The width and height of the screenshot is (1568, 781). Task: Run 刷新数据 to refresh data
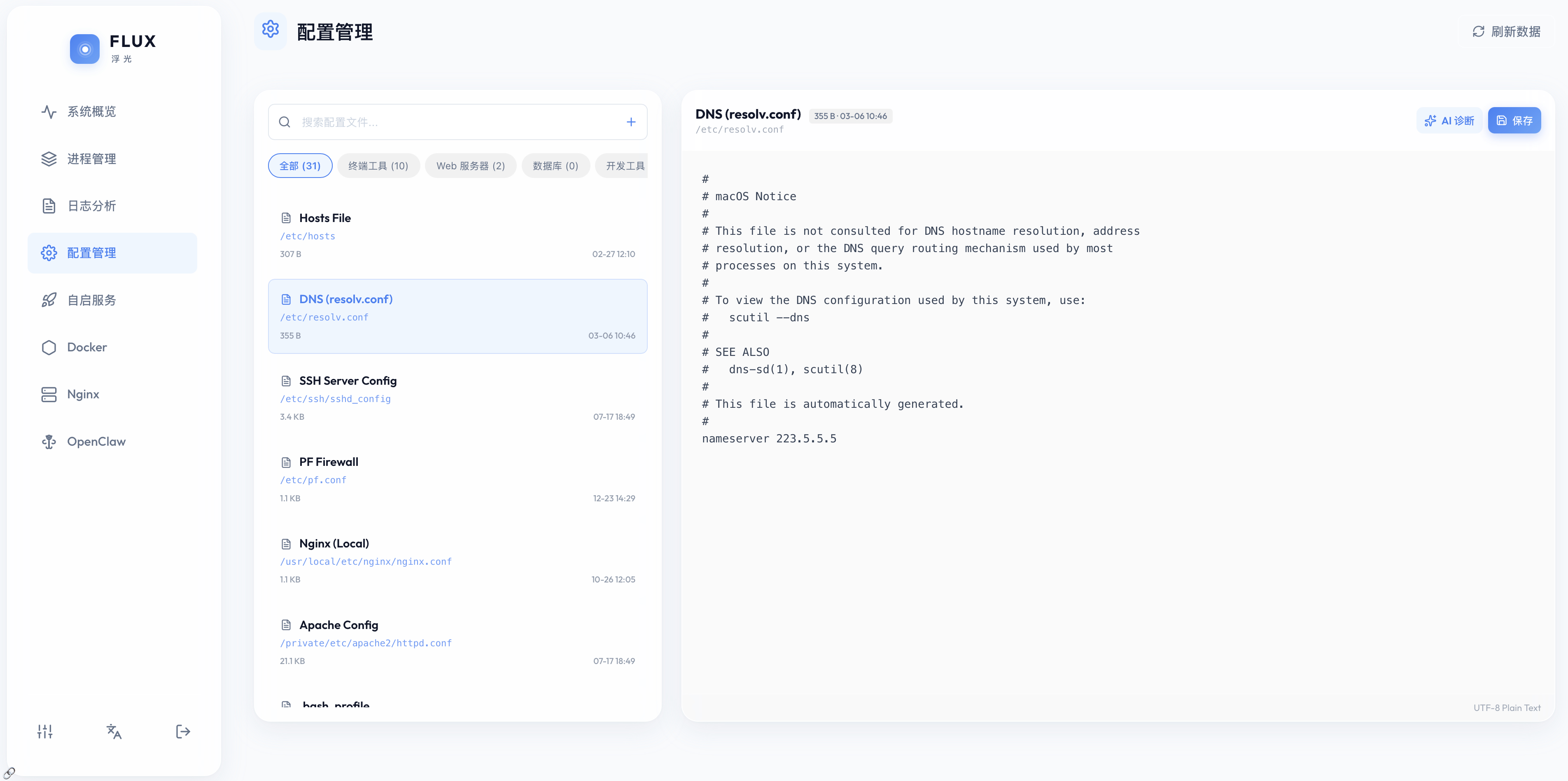(x=1507, y=31)
